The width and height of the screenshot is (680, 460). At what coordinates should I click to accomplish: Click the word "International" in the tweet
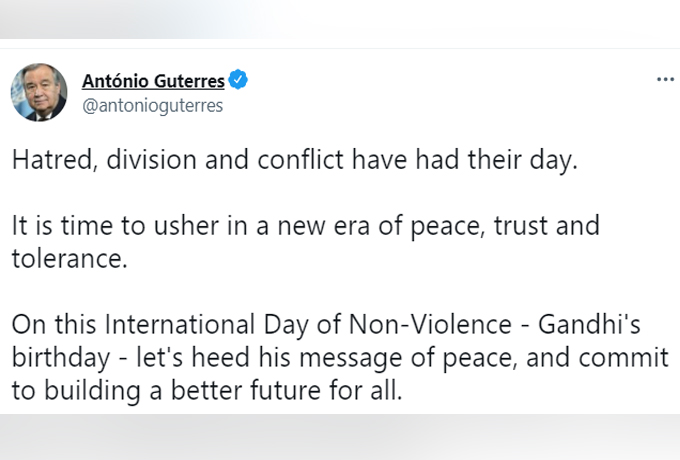(180, 324)
